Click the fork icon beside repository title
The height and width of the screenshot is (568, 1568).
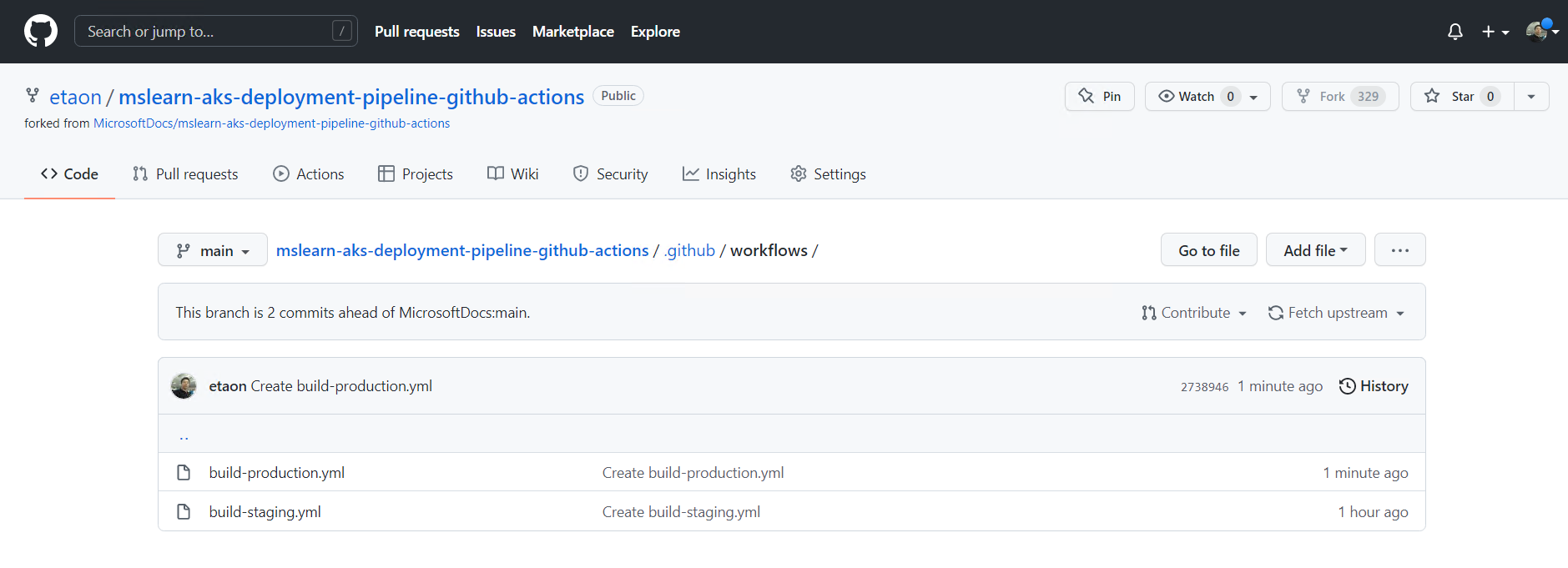(33, 96)
